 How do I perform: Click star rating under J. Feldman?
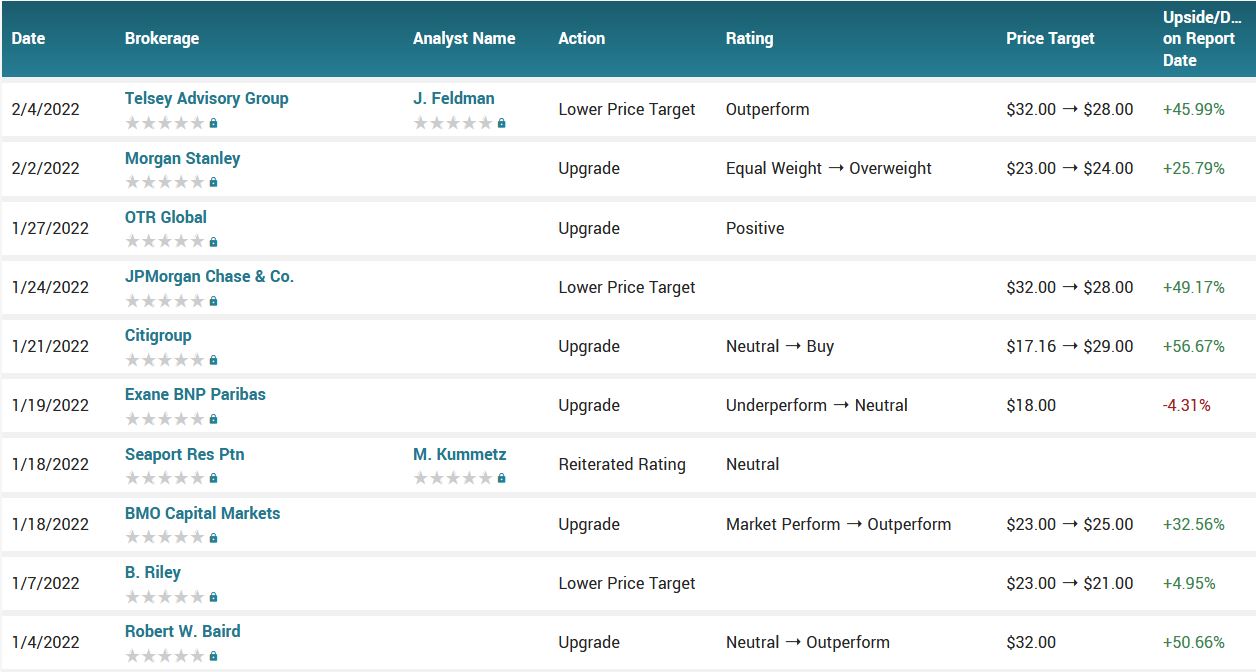point(453,123)
